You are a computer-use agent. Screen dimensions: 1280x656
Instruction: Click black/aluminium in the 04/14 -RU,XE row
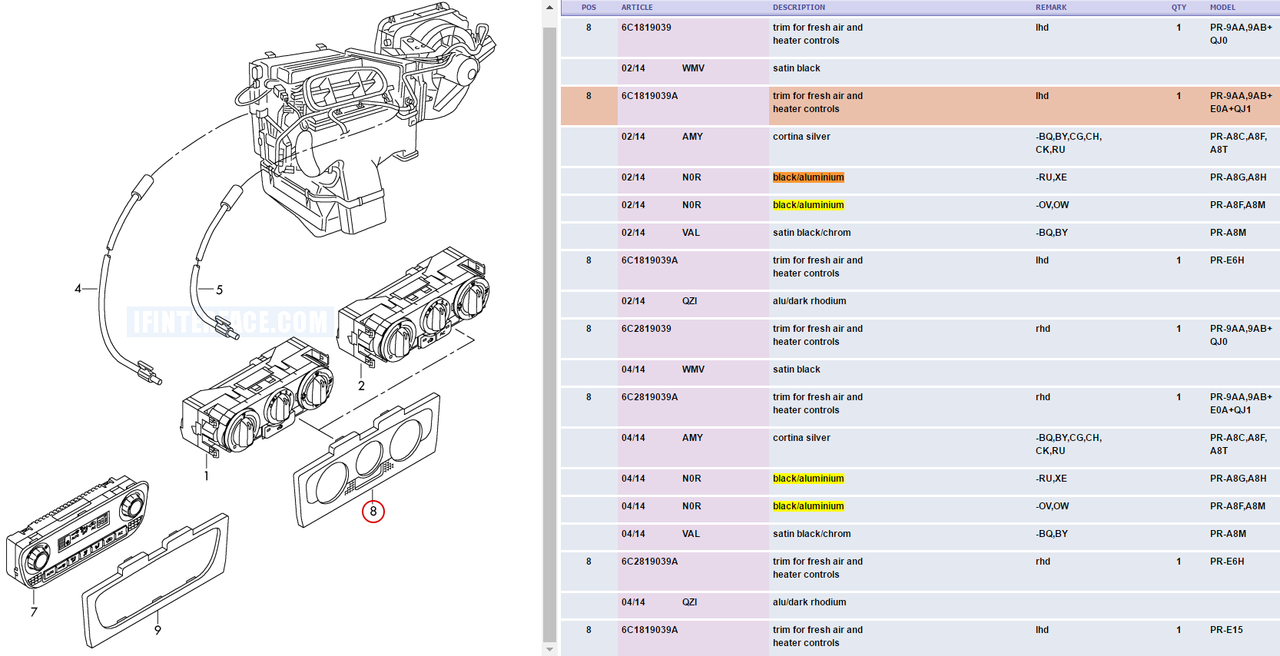click(808, 478)
